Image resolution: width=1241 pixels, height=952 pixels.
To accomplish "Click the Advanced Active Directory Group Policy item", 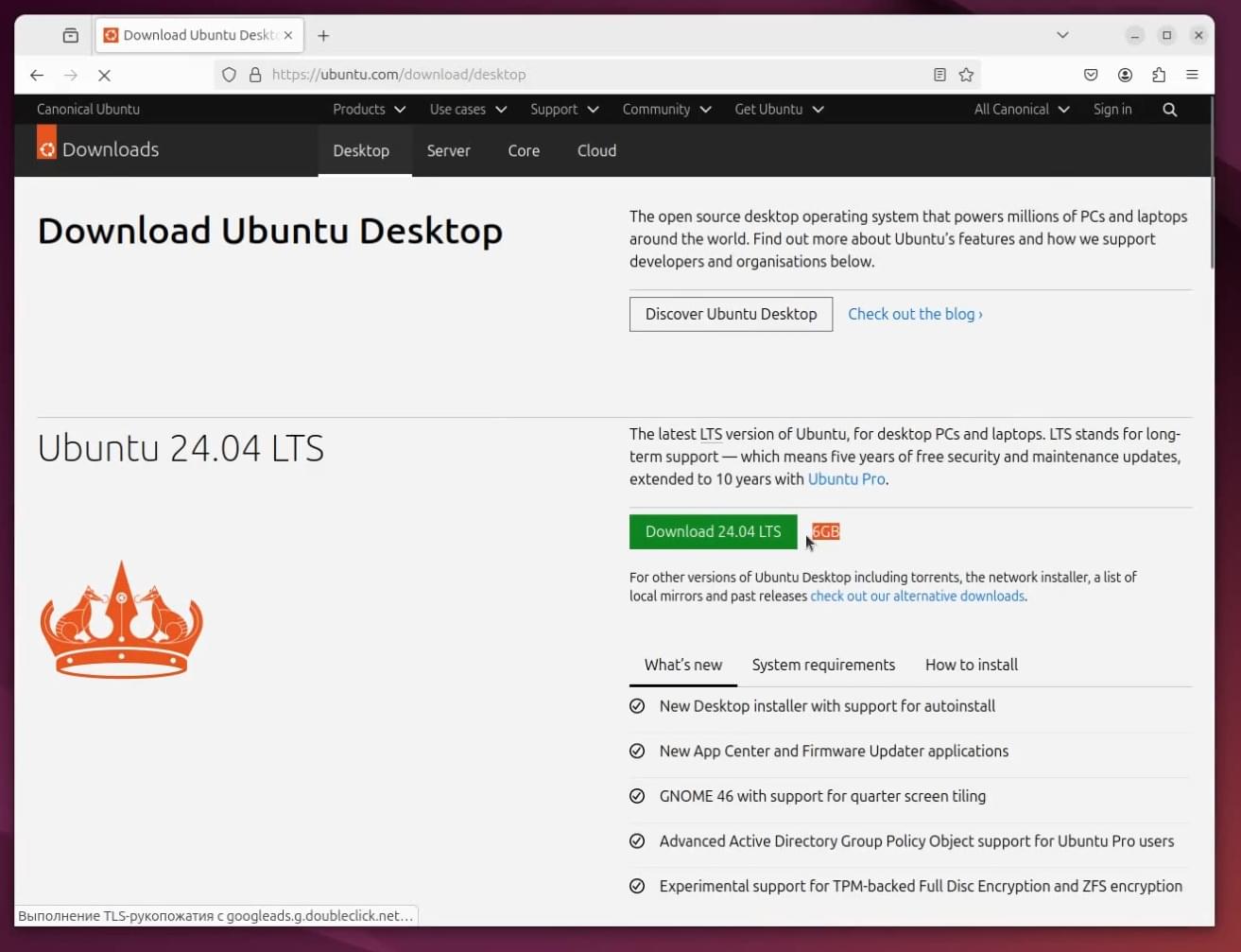I will click(x=917, y=841).
